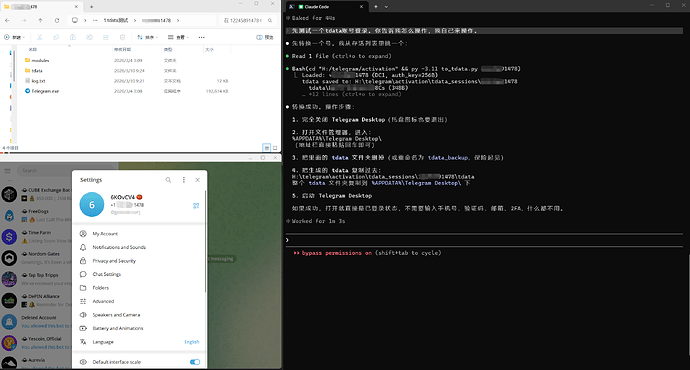Click the English language link
The width and height of the screenshot is (690, 370).
click(x=191, y=342)
